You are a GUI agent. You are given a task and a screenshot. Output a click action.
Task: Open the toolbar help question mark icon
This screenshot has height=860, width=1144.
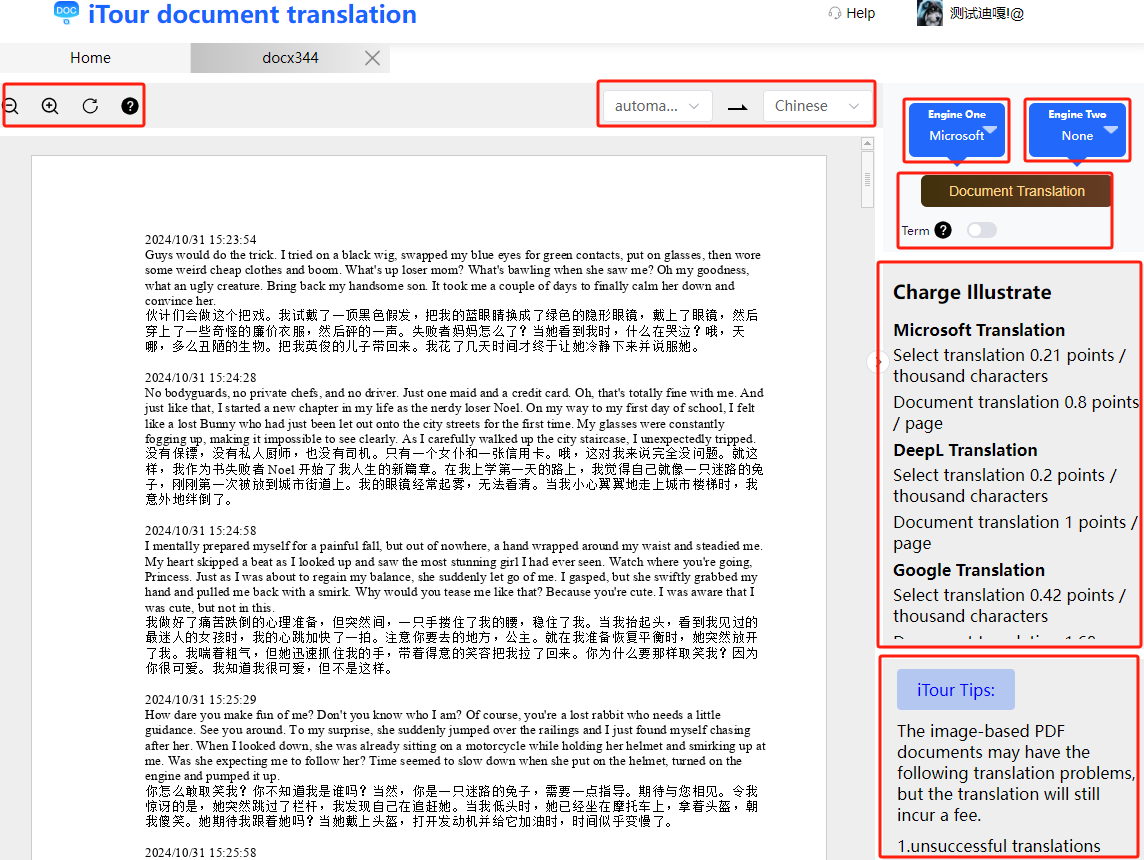(x=130, y=106)
